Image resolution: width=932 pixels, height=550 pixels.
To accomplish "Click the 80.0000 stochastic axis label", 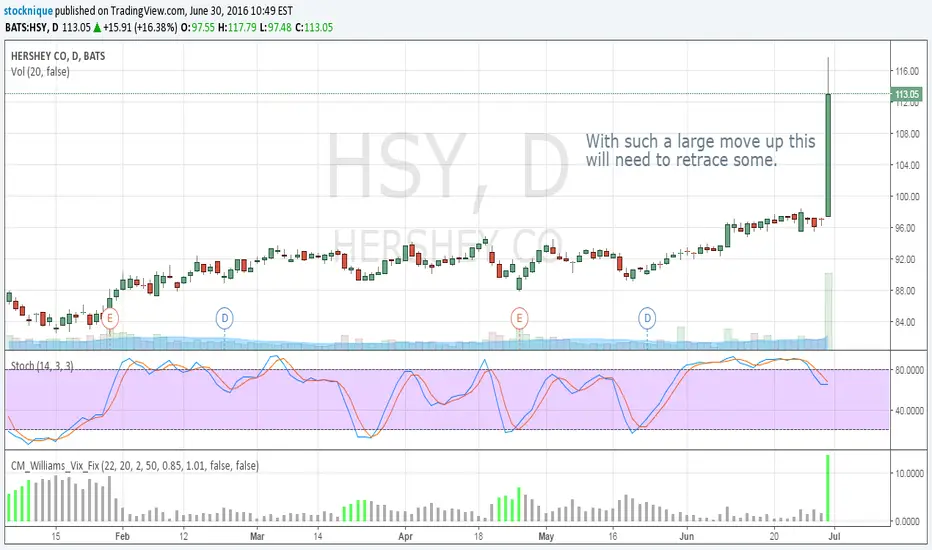I will pyautogui.click(x=909, y=370).
